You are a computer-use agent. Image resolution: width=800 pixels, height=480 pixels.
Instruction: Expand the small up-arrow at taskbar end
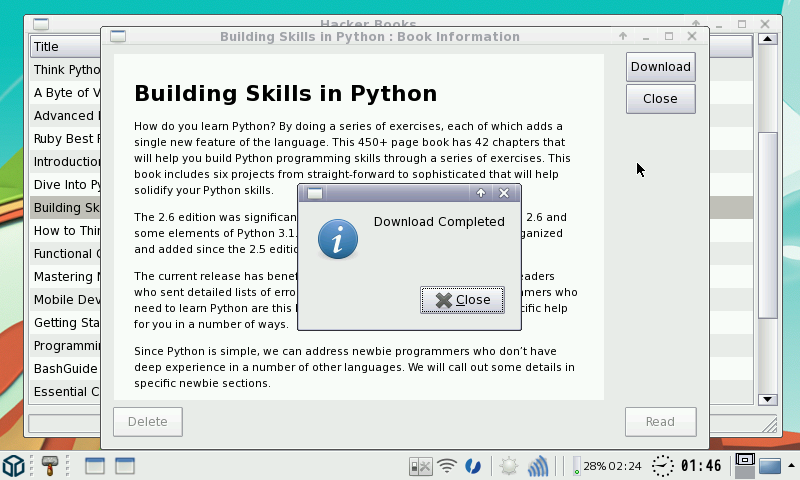[791, 465]
